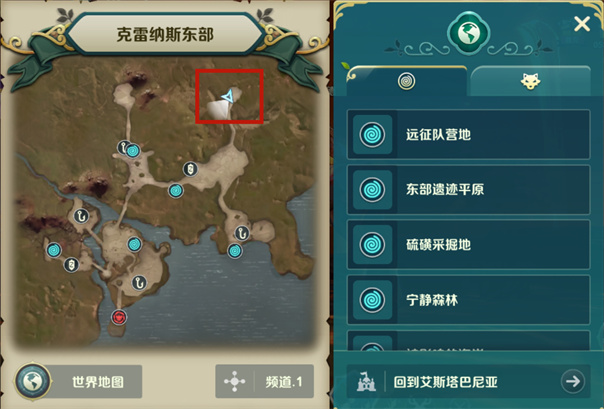Image resolution: width=604 pixels, height=409 pixels.
Task: Switch to the teleport swirl tab
Action: click(x=406, y=81)
